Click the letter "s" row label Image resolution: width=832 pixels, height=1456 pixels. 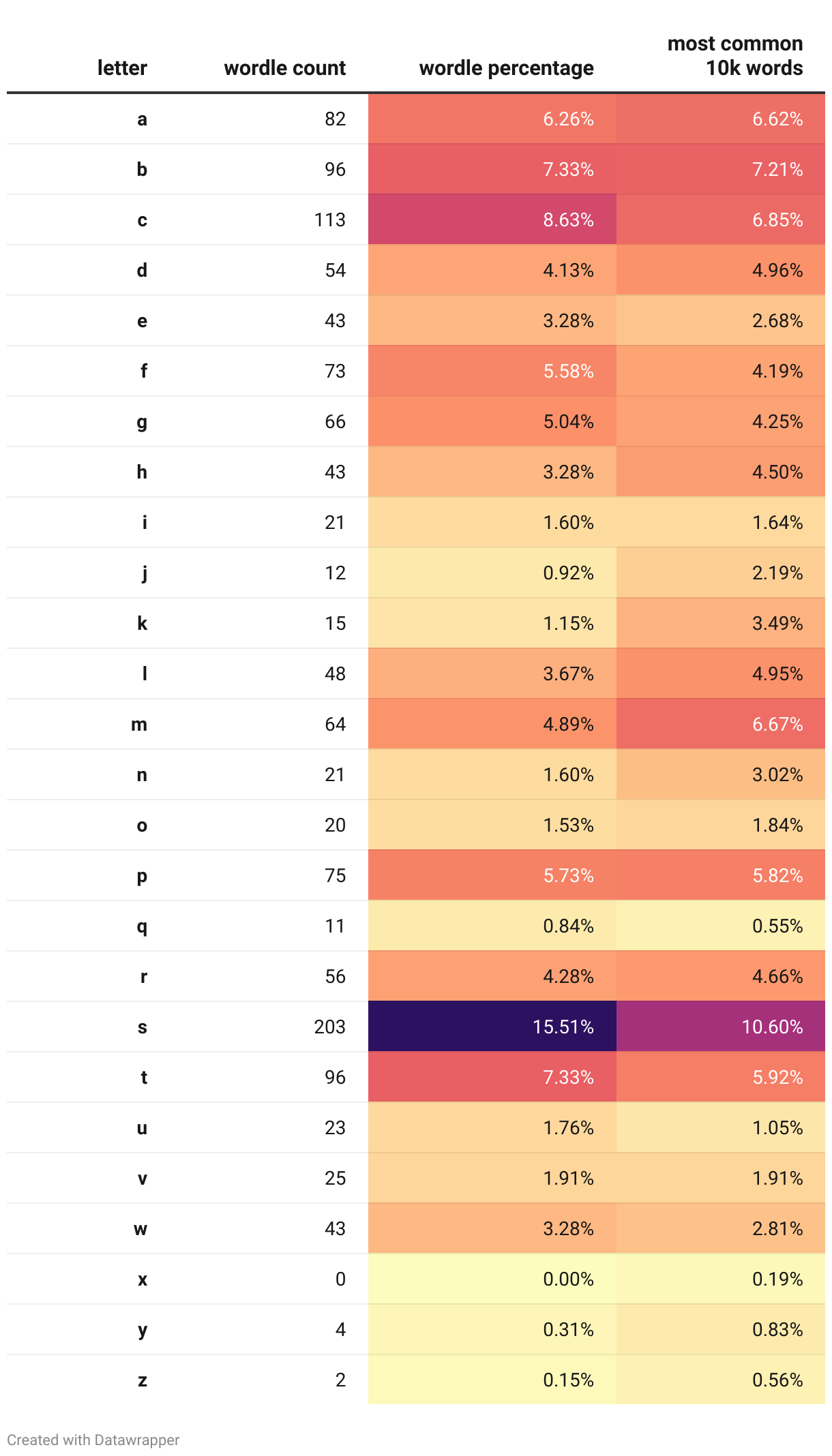142,1027
